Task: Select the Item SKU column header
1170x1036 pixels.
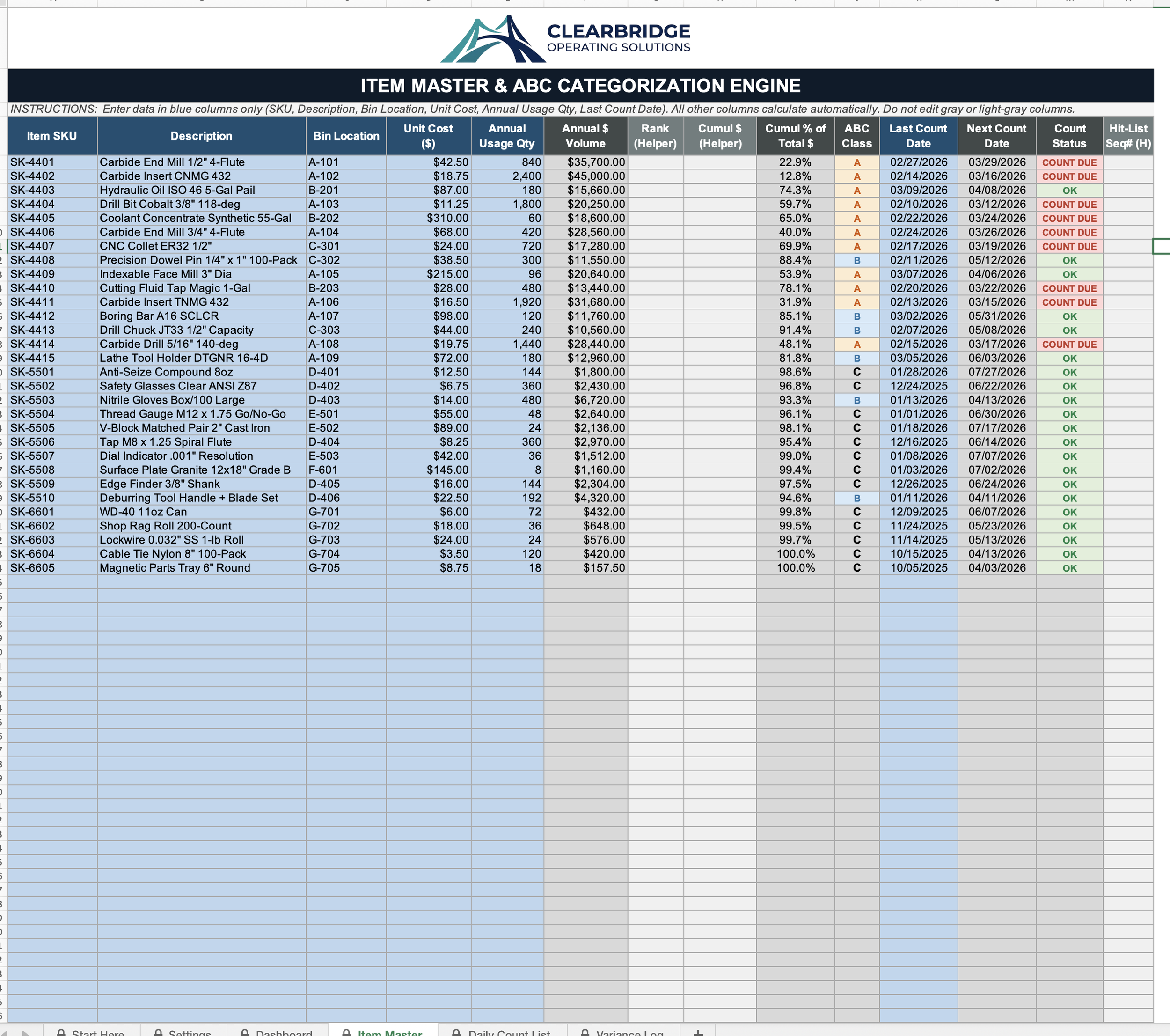Action: coord(52,136)
